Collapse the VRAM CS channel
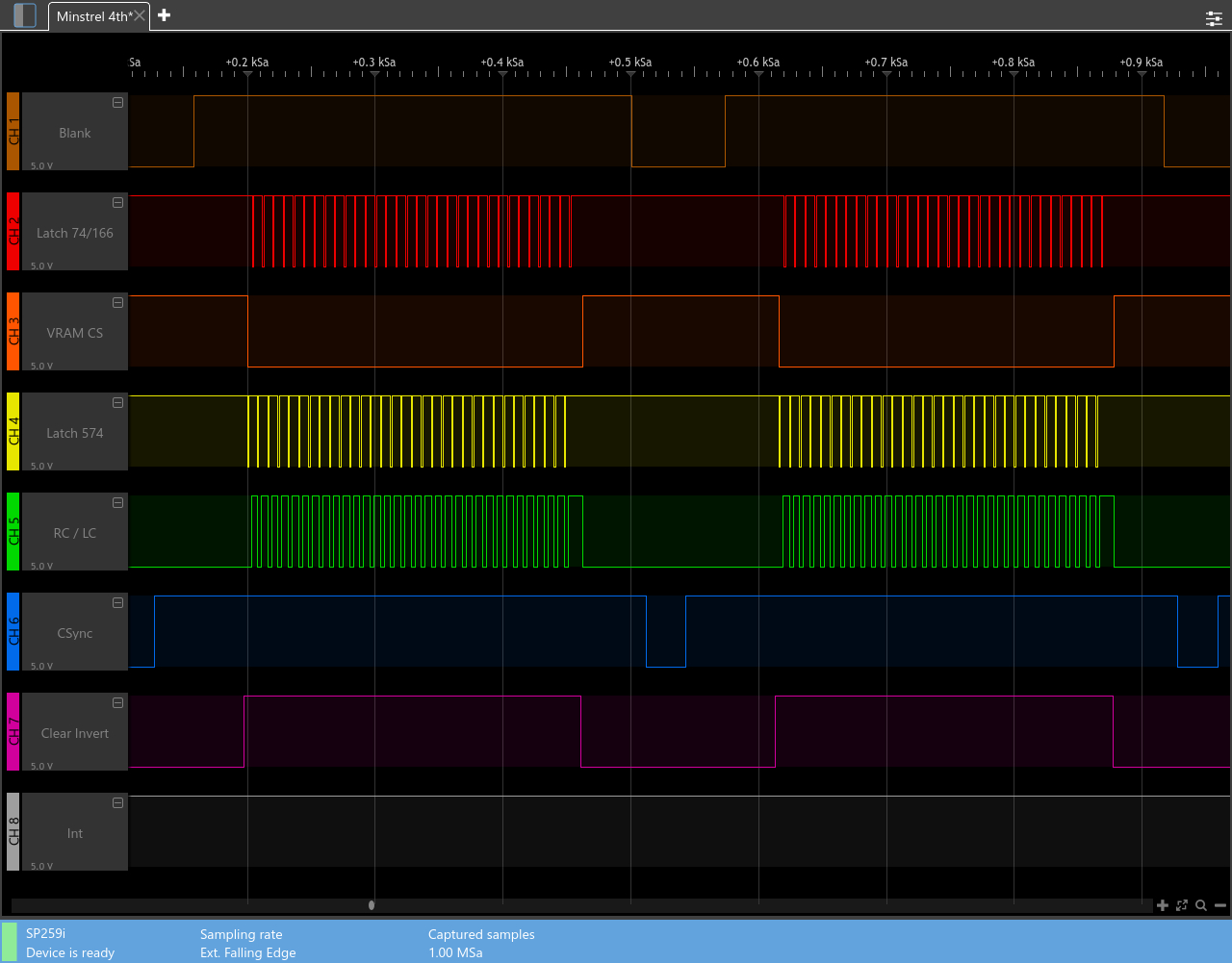The image size is (1232, 963). [117, 303]
